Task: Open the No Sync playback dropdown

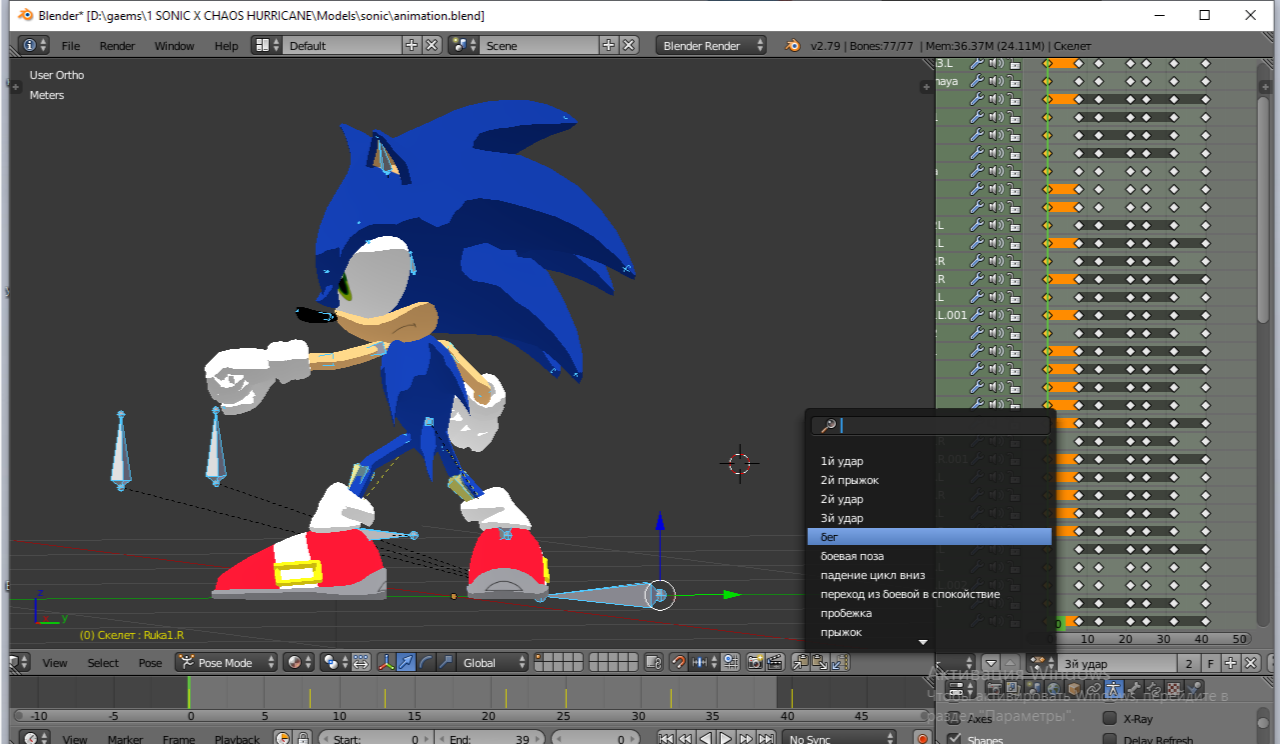Action: coord(840,739)
